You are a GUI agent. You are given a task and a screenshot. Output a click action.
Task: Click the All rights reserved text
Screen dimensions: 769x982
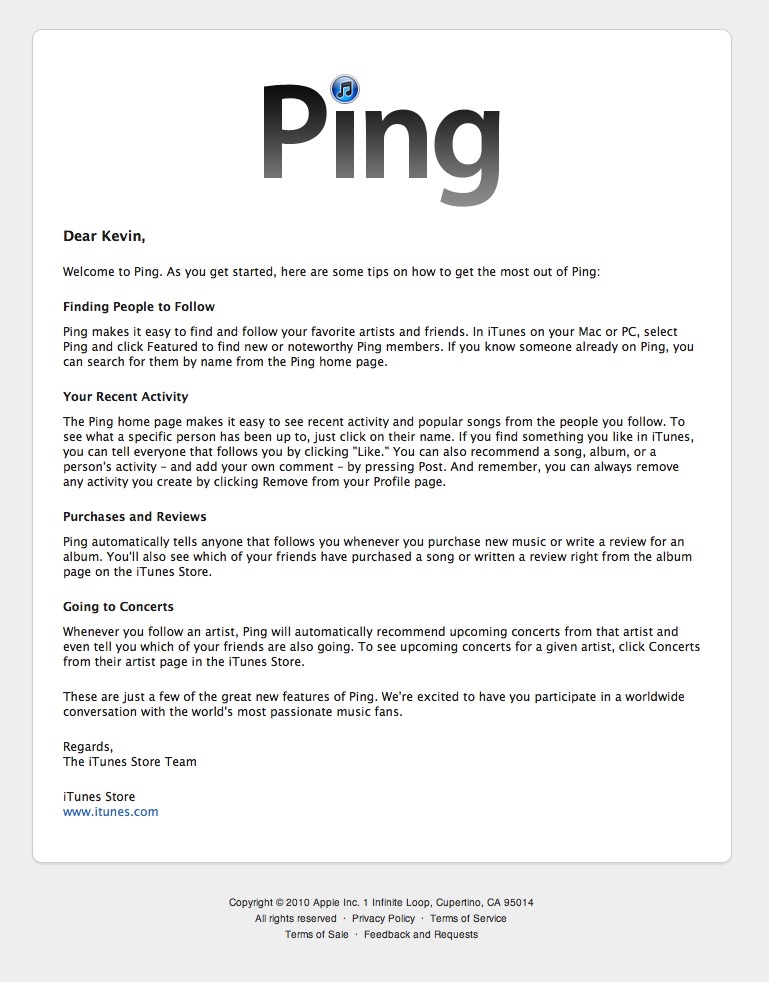tap(296, 918)
